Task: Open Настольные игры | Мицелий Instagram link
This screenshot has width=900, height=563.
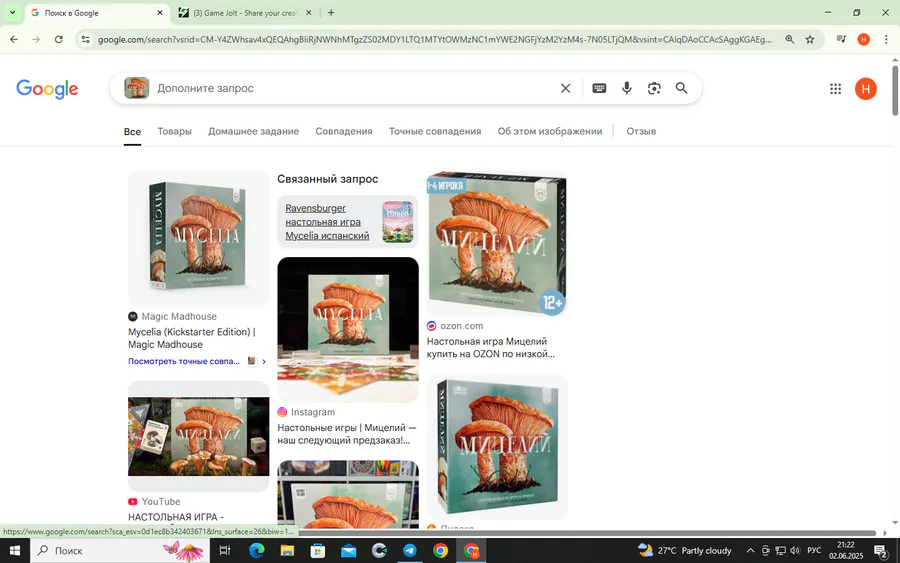Action: tap(346, 434)
